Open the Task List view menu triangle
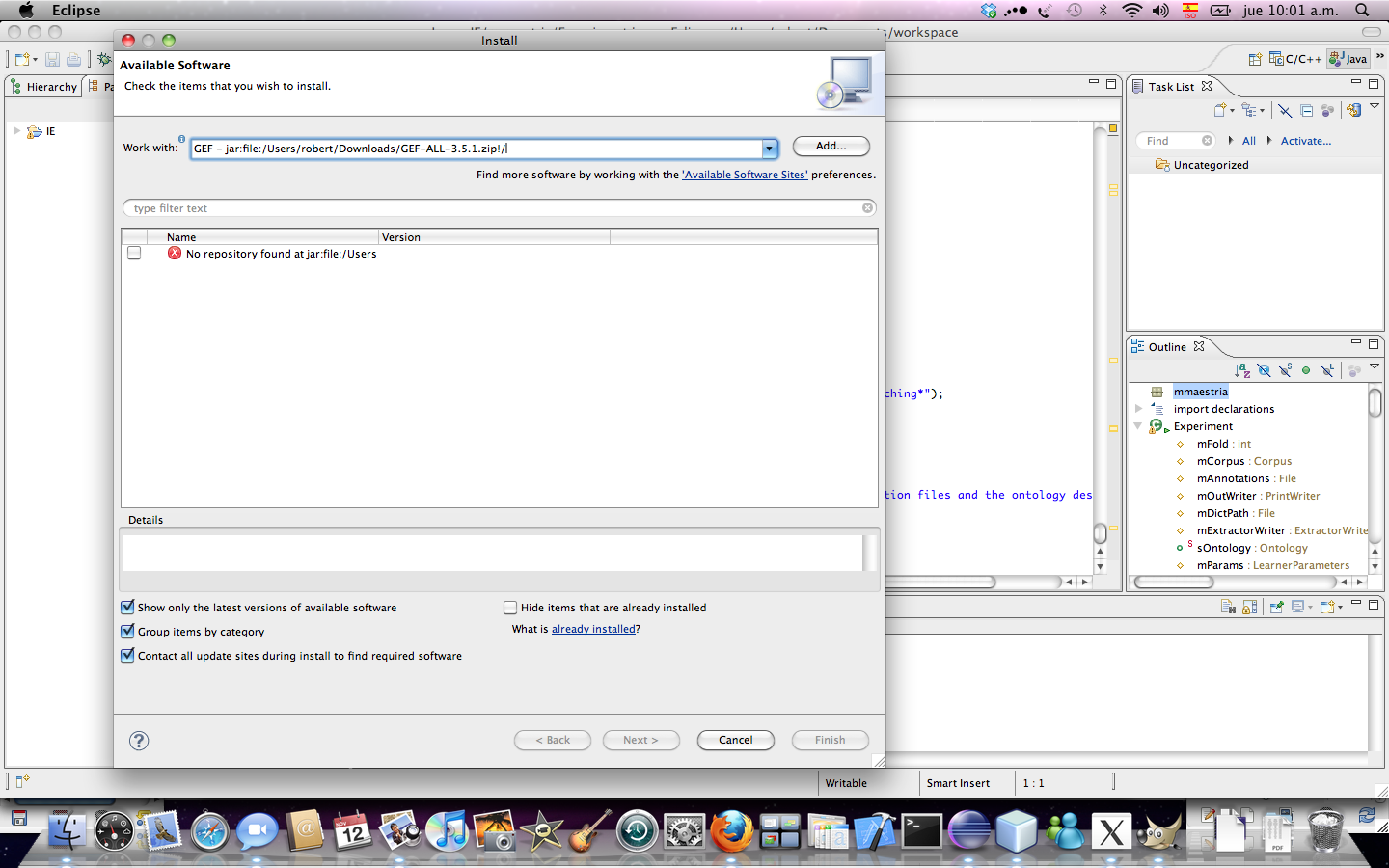 click(x=1375, y=106)
